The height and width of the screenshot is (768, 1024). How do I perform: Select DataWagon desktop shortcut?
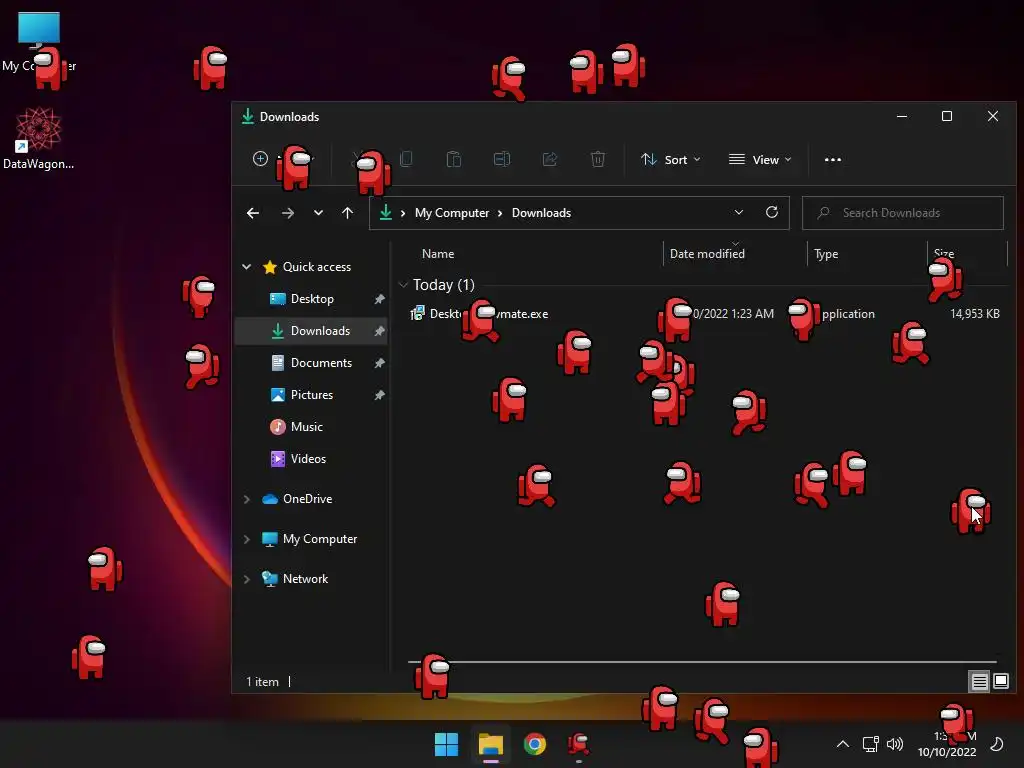point(39,138)
